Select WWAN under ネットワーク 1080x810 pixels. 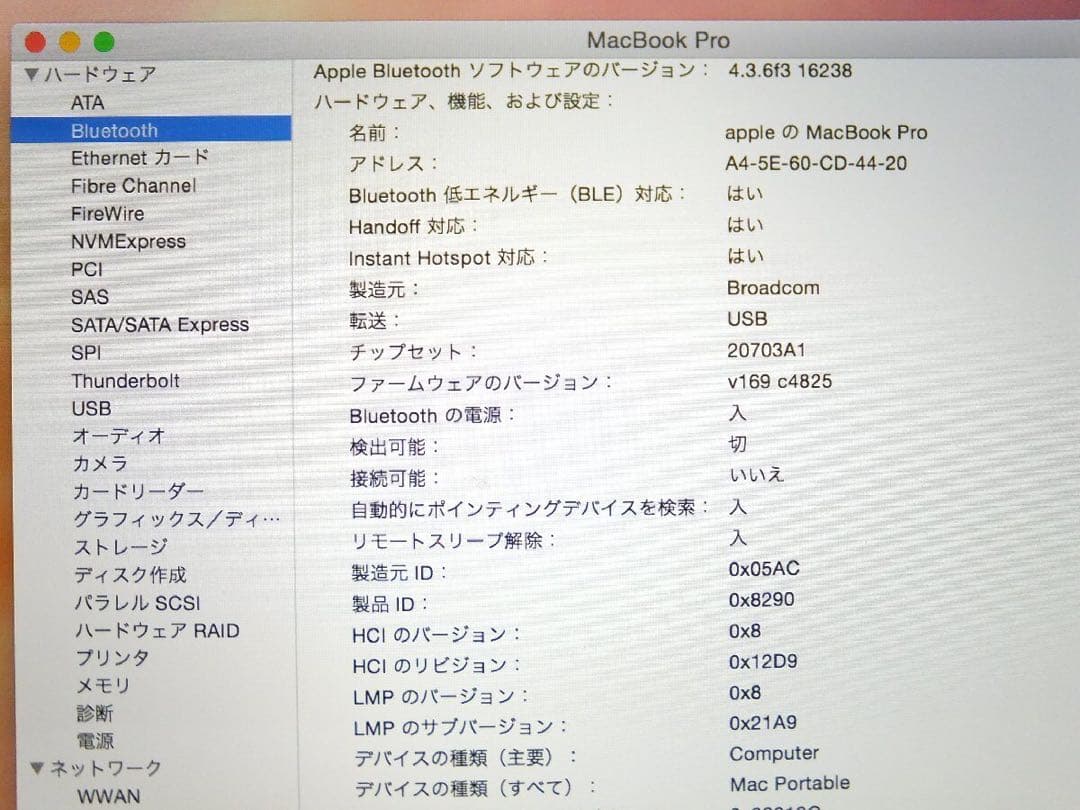pos(109,796)
